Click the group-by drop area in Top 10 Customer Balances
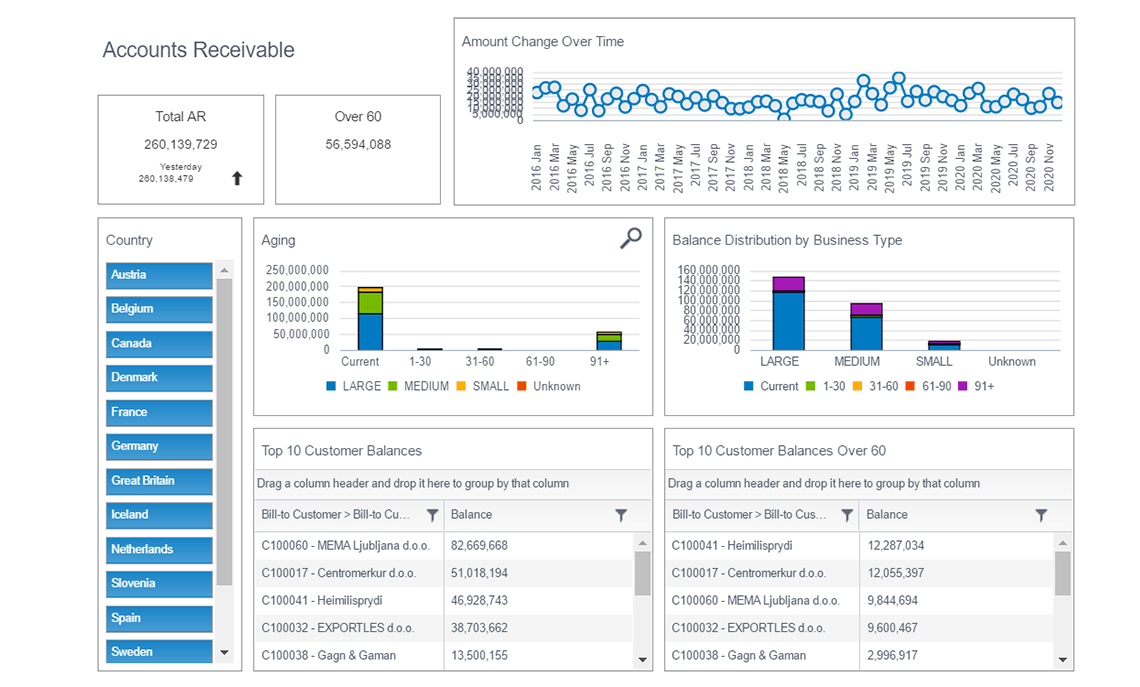Viewport: 1140px width, 687px height. point(452,483)
